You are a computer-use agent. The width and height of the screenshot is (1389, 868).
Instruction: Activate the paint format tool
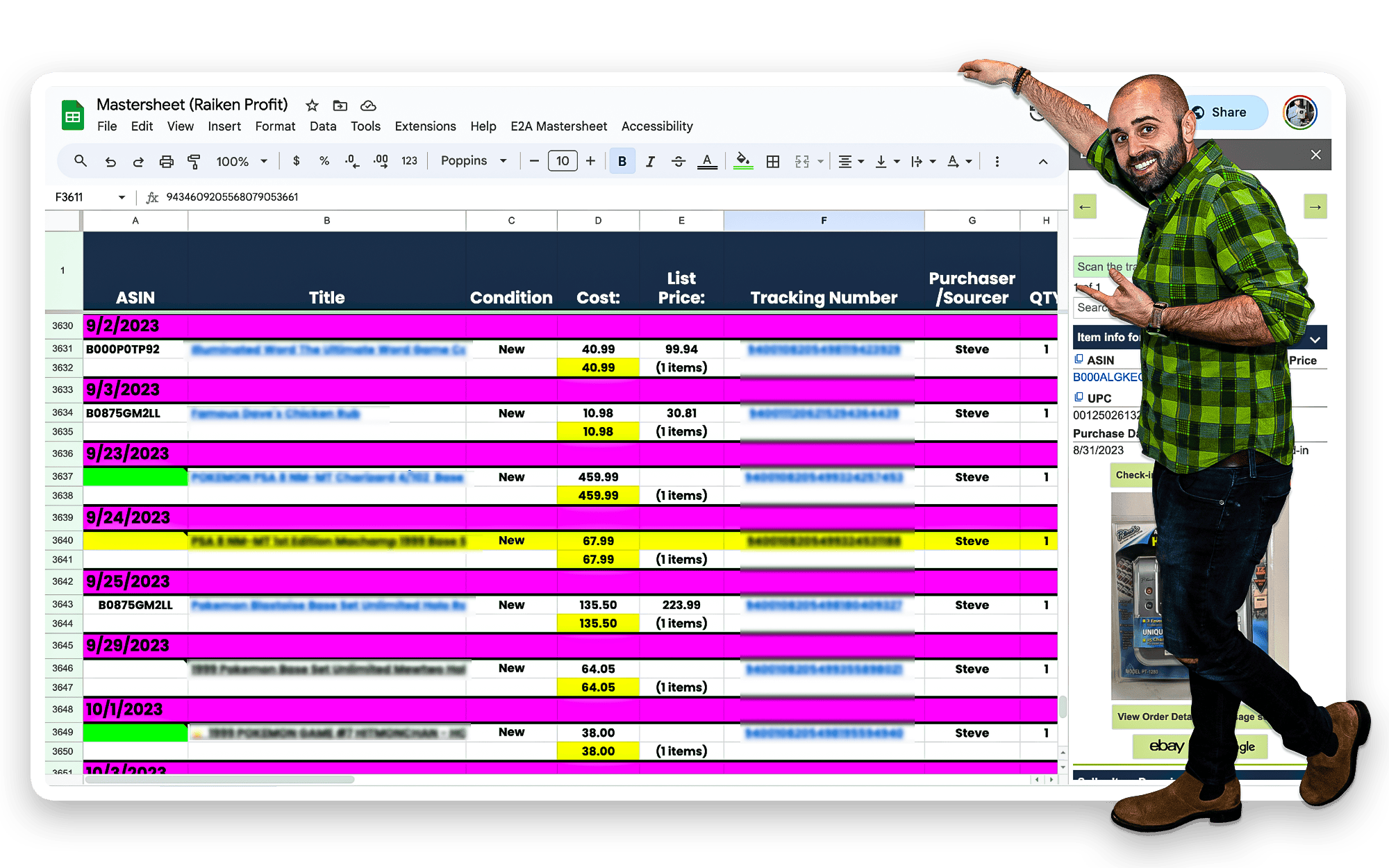[194, 161]
